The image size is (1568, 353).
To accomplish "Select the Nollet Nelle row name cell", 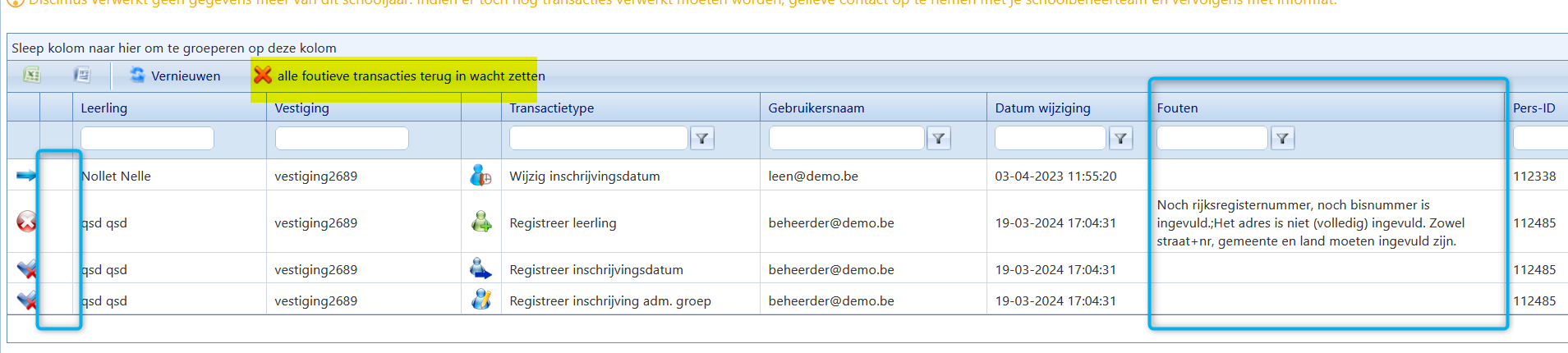I will tap(117, 176).
